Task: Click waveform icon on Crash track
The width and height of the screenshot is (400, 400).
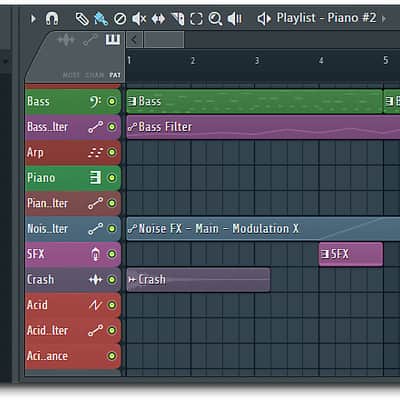Action: pos(95,280)
